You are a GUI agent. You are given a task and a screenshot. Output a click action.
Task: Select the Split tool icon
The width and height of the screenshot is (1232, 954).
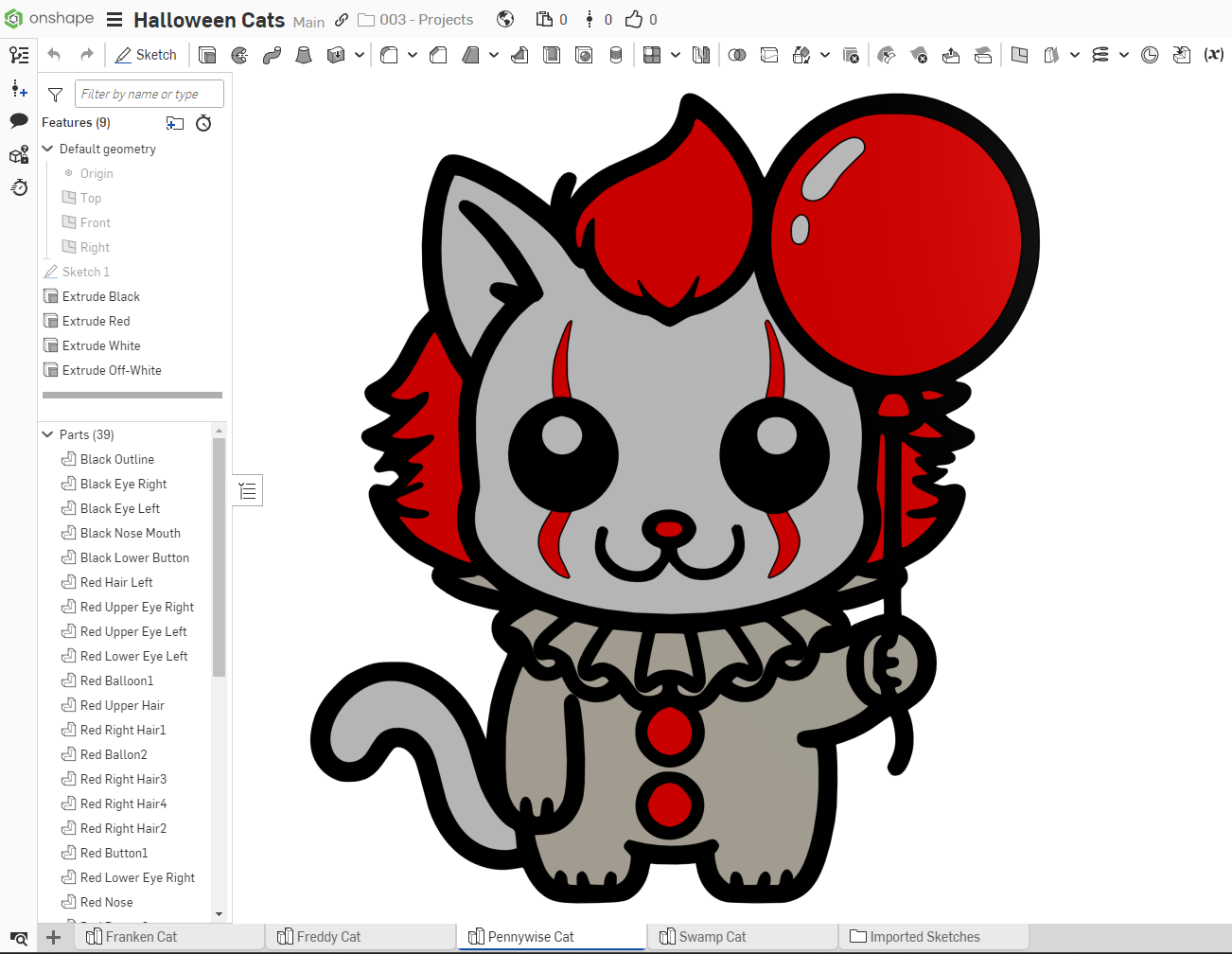coord(769,55)
